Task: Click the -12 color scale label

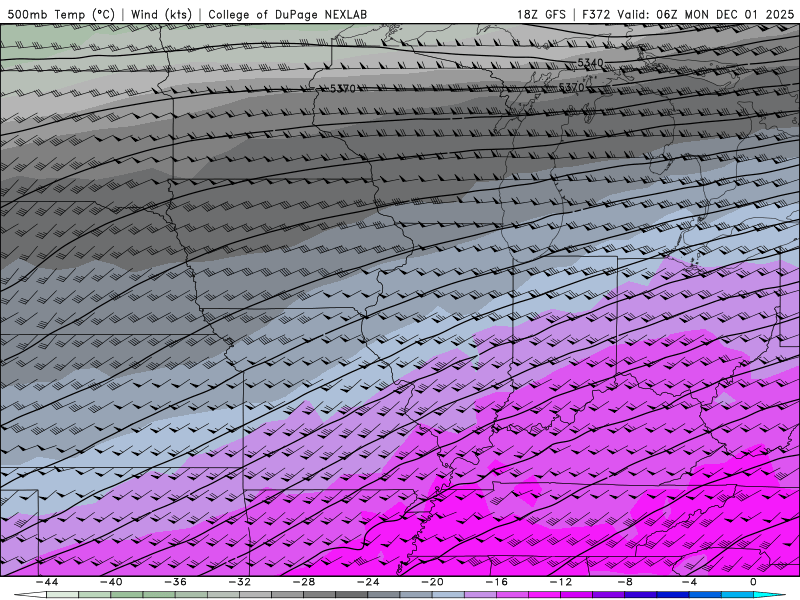Action: (561, 582)
